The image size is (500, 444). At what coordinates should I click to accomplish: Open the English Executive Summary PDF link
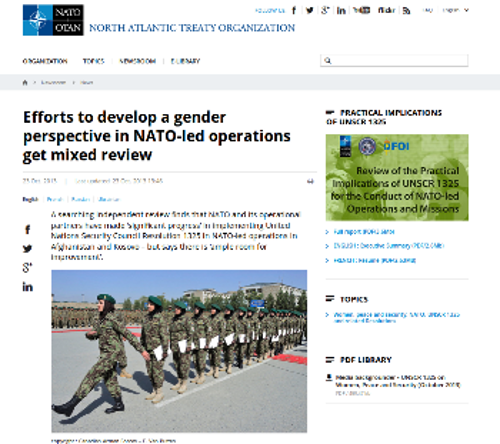389,246
